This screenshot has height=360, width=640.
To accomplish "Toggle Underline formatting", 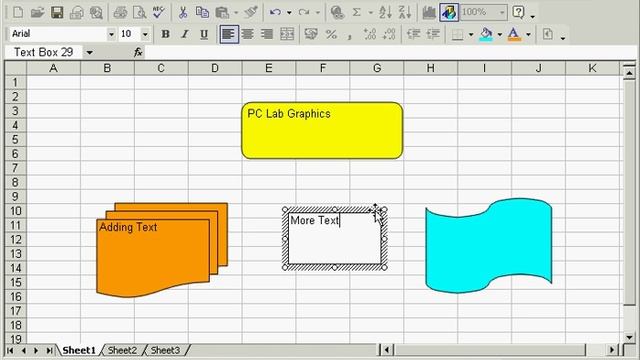I will point(204,34).
